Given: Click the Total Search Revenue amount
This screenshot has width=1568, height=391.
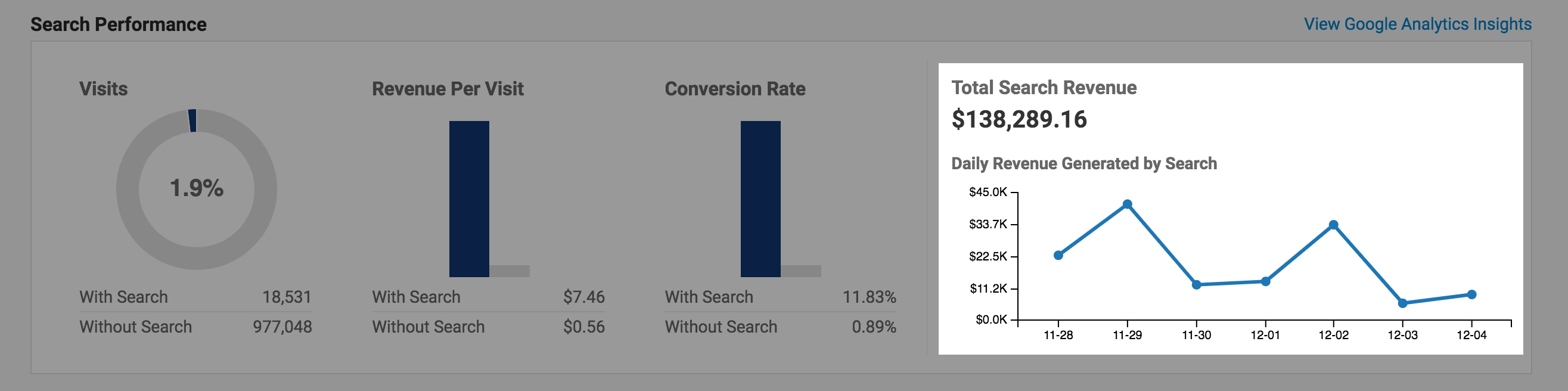Looking at the screenshot, I should pos(1019,119).
